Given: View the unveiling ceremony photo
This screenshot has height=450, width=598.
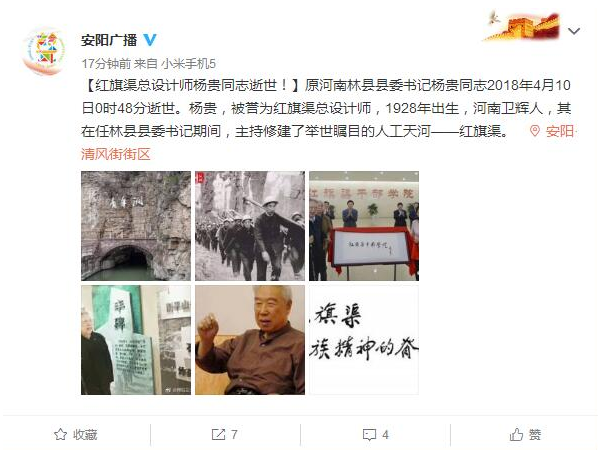Looking at the screenshot, I should (364, 226).
